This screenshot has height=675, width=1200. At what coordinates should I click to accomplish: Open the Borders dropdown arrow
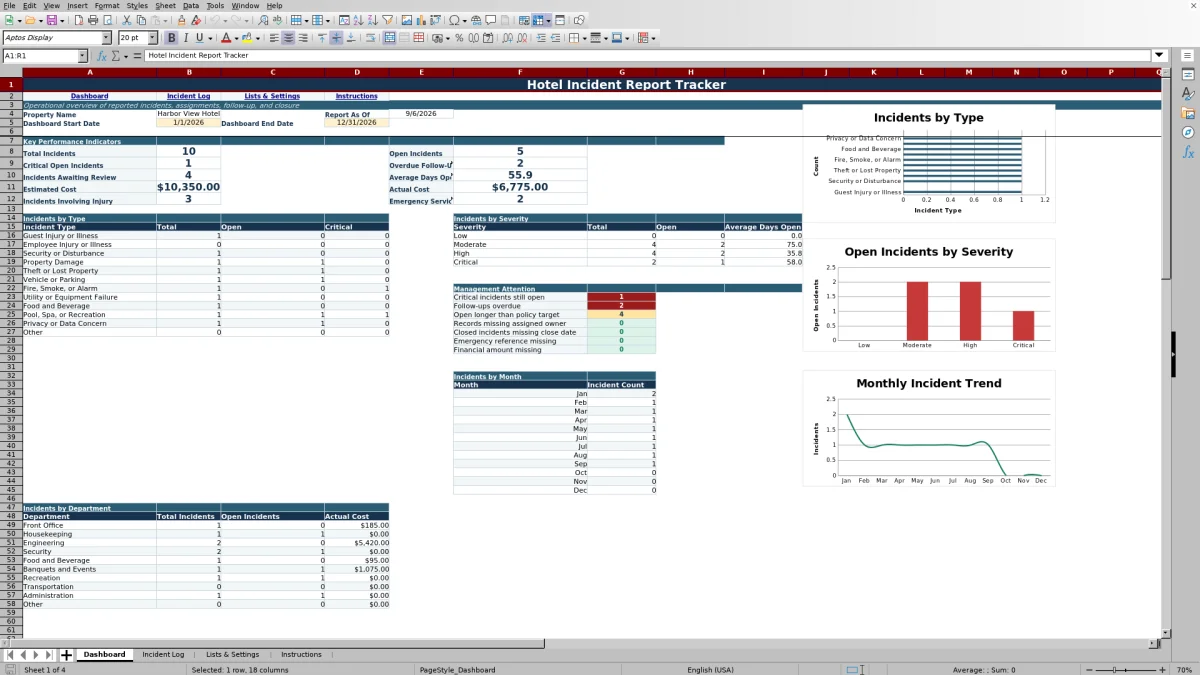pyautogui.click(x=584, y=38)
